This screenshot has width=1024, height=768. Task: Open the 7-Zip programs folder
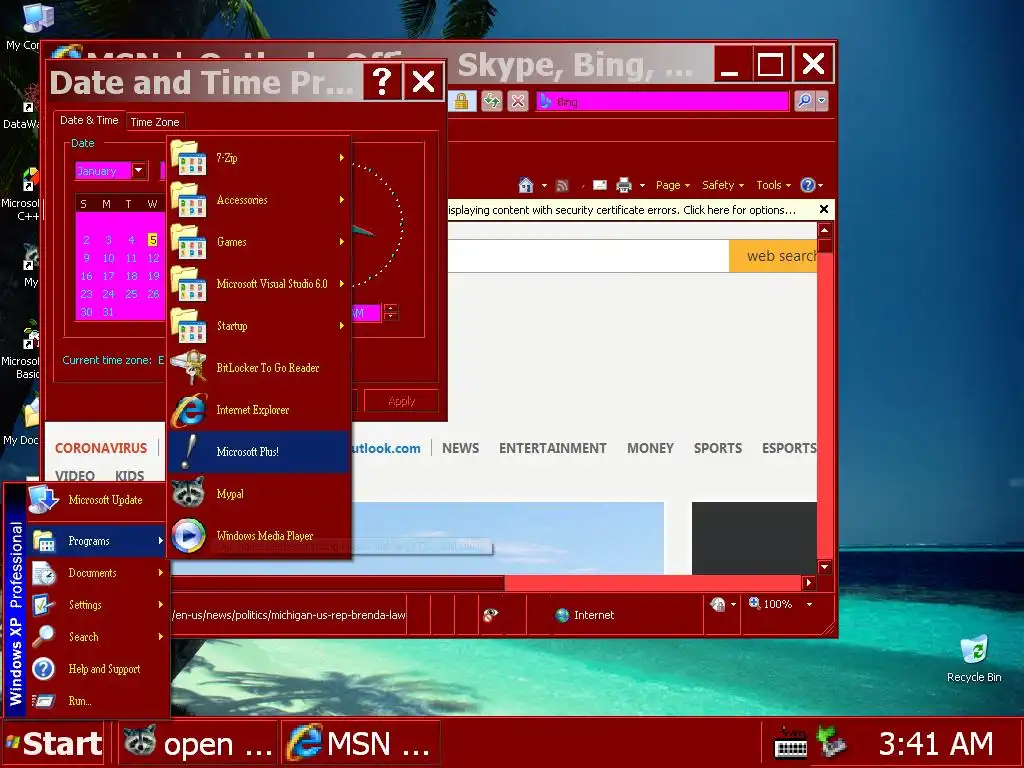point(259,158)
